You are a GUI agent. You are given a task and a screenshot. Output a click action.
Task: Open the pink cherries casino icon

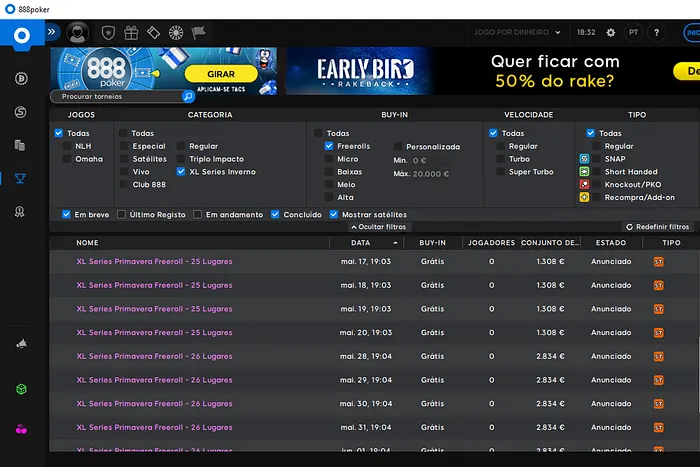click(20, 429)
